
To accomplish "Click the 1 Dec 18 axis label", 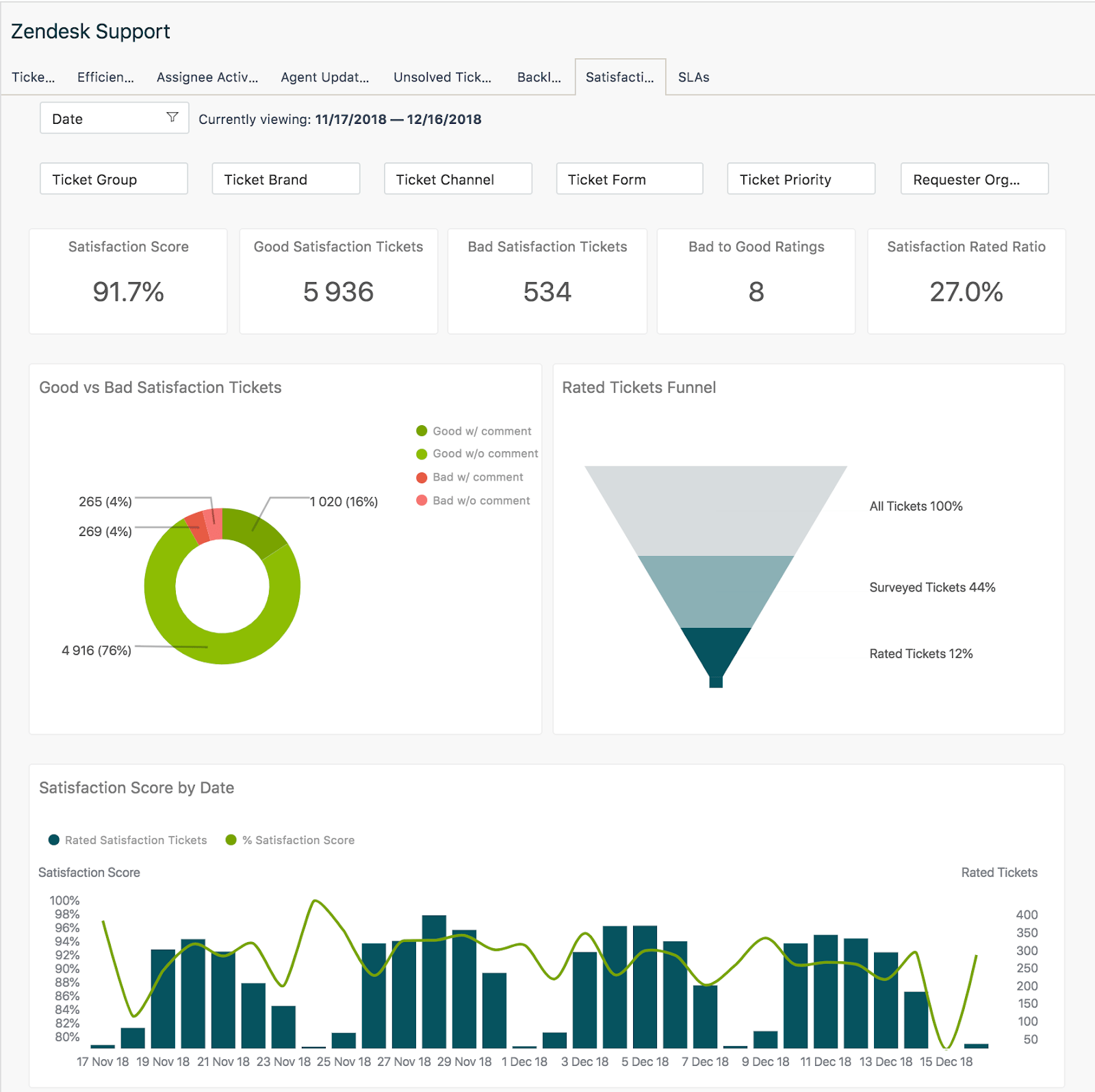I will coord(525,1062).
